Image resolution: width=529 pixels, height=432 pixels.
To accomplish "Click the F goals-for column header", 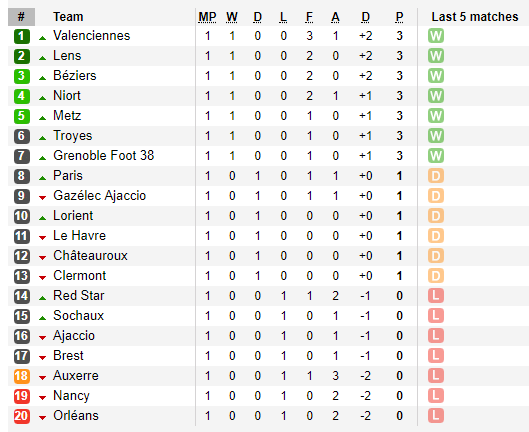I will pos(309,17).
